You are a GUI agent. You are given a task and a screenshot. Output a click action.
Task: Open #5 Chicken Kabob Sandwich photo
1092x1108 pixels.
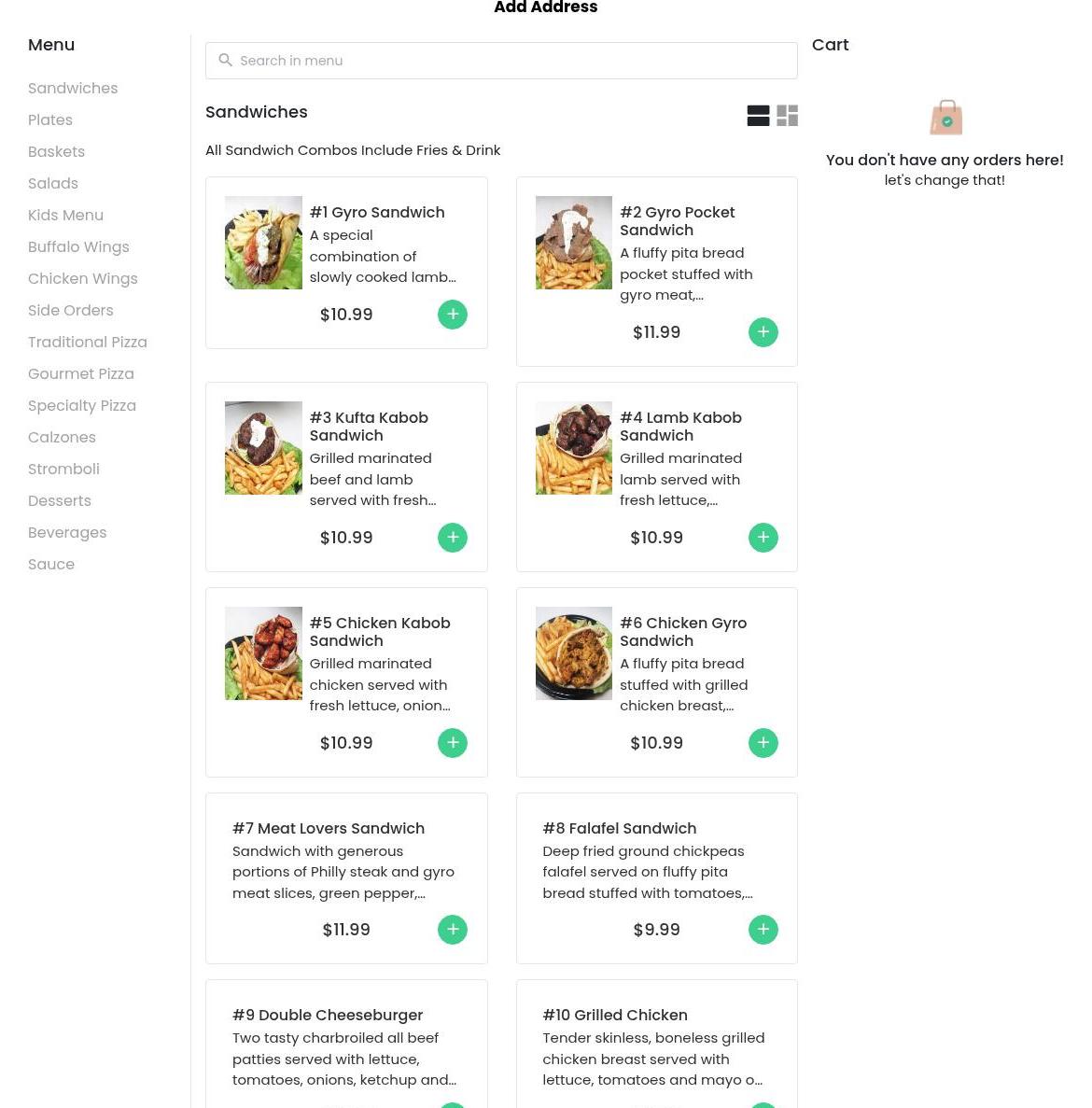[x=263, y=653]
